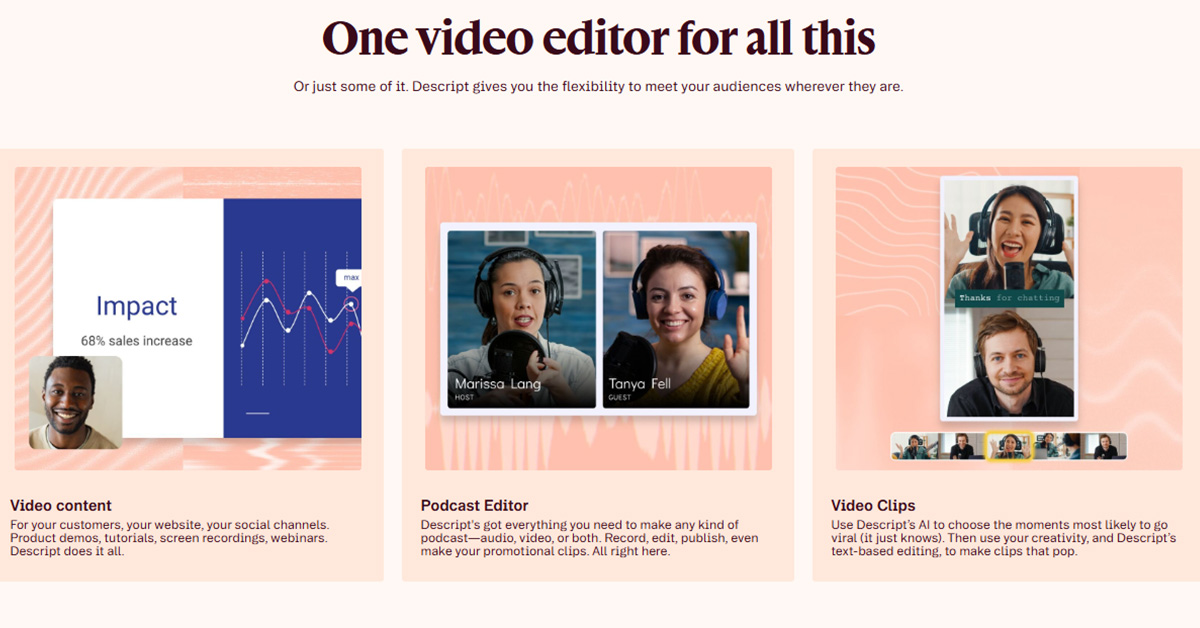The height and width of the screenshot is (628, 1200).
Task: Select the Tanya Fell guest video tile
Action: coord(676,319)
